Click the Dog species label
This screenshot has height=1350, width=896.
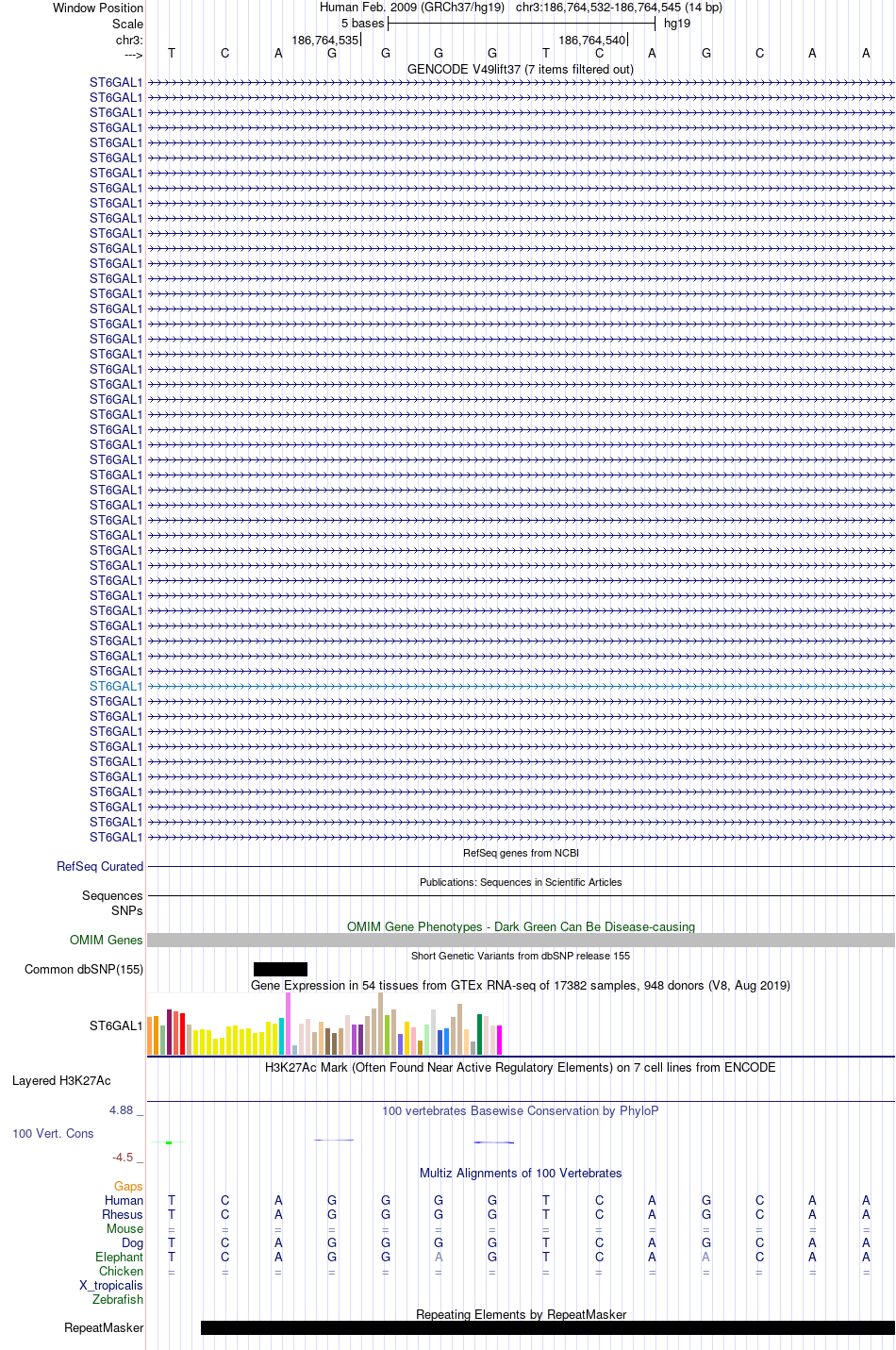coord(132,1242)
